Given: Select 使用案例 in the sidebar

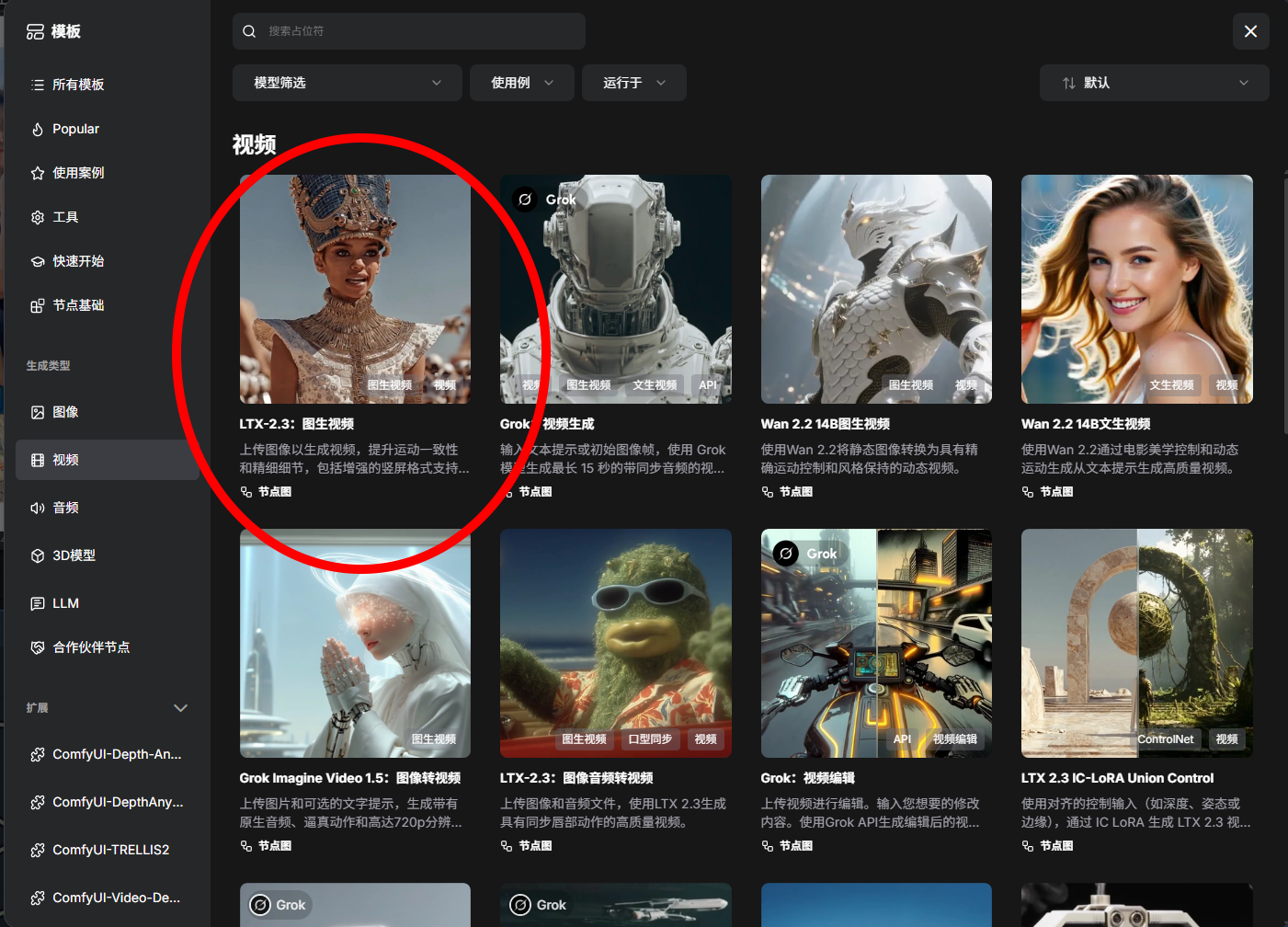Looking at the screenshot, I should 108,173.
